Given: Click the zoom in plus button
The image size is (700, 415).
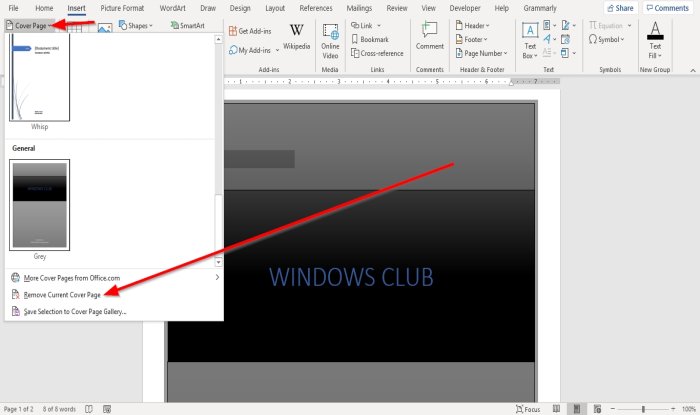Looking at the screenshot, I should (x=673, y=409).
